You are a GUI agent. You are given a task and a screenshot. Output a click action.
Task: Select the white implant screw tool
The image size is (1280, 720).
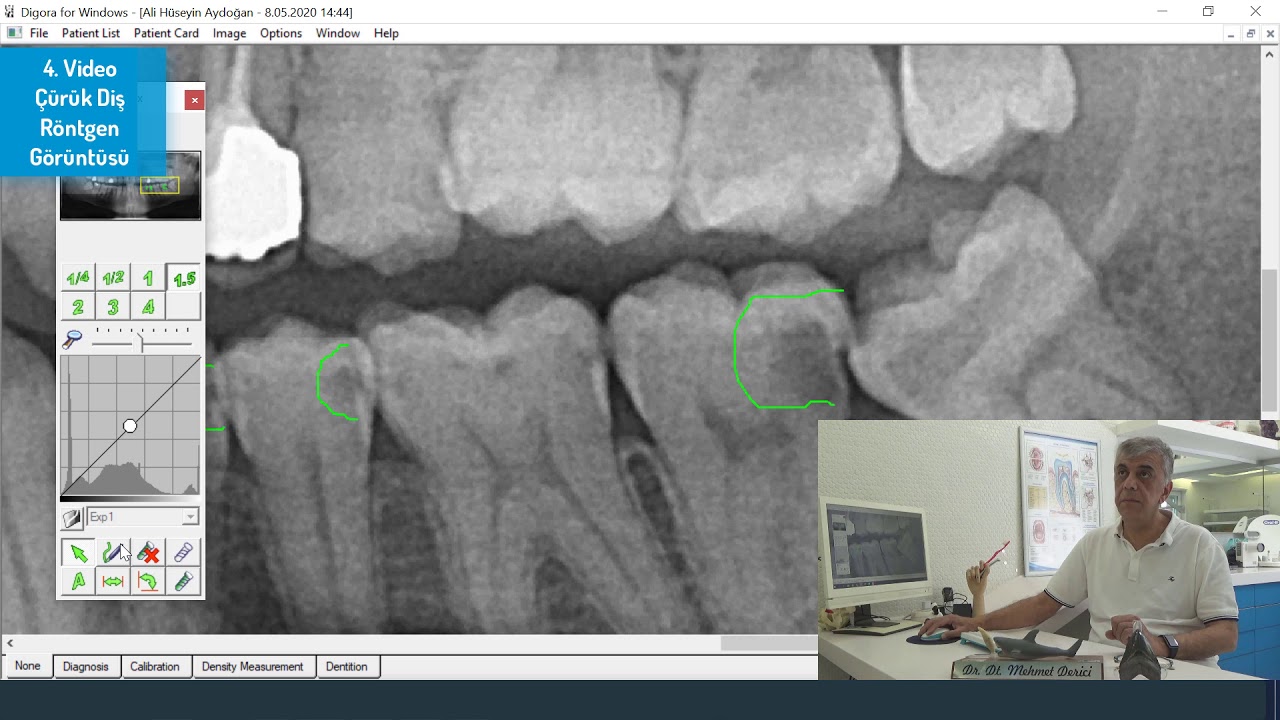click(183, 553)
